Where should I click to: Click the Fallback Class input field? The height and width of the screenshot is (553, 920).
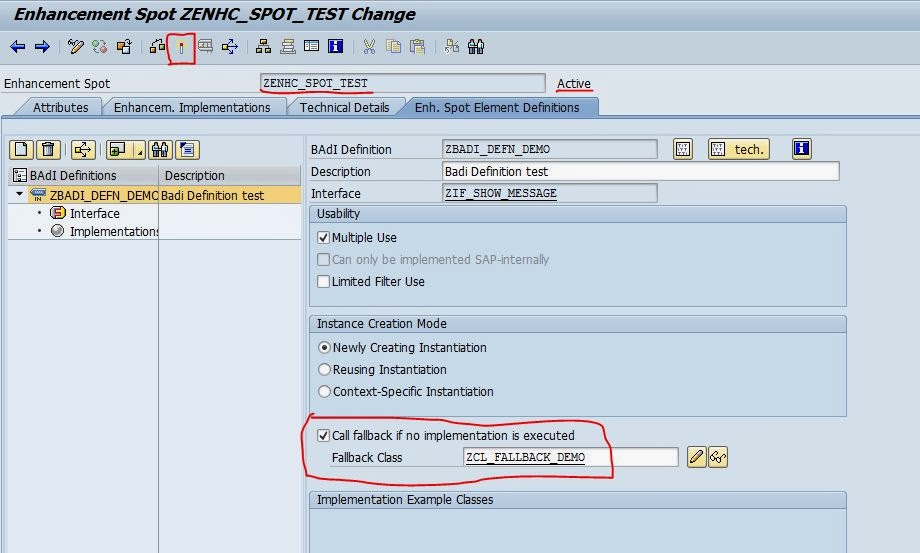coord(570,457)
